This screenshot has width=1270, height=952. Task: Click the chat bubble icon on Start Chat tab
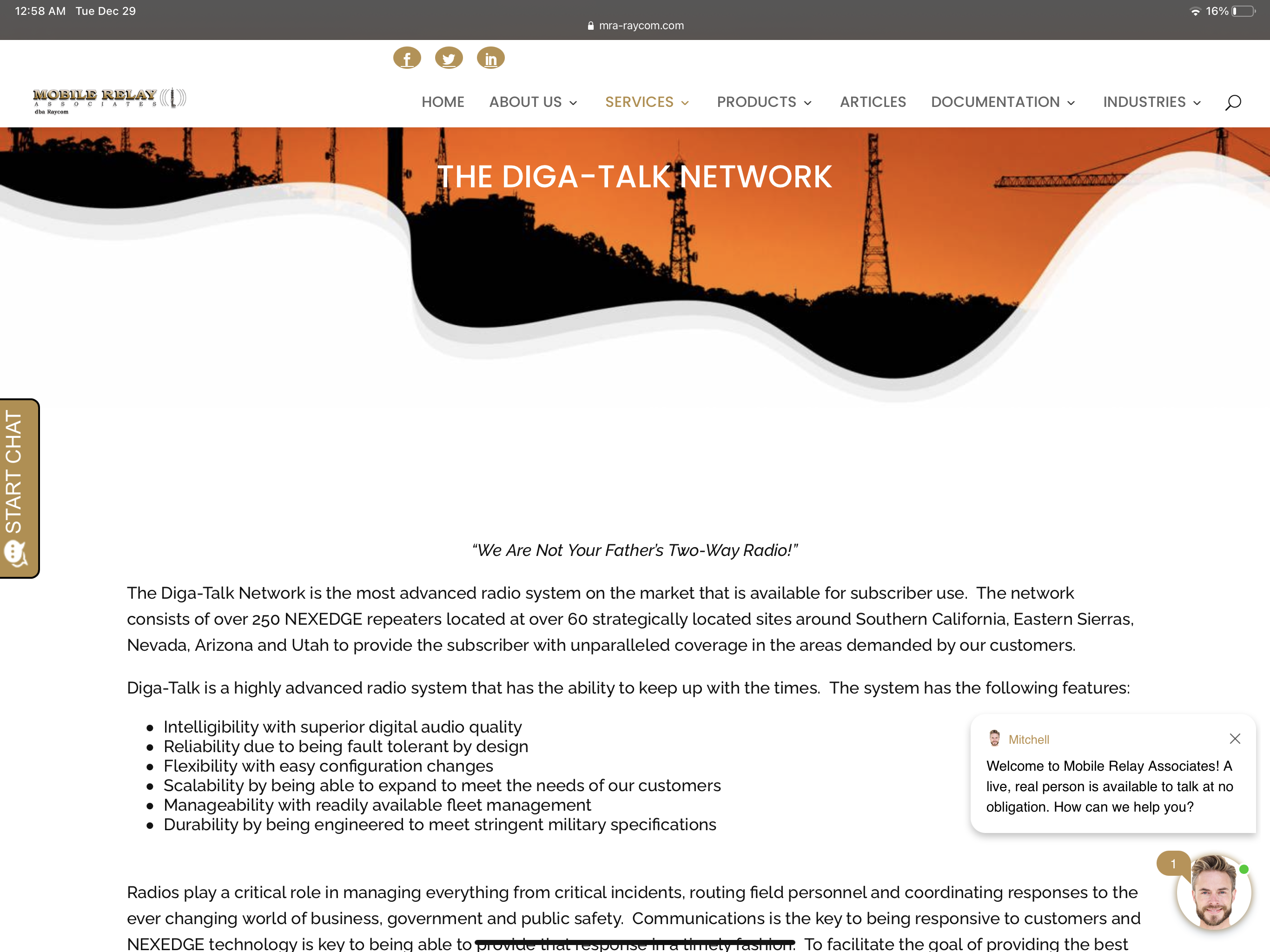15,554
